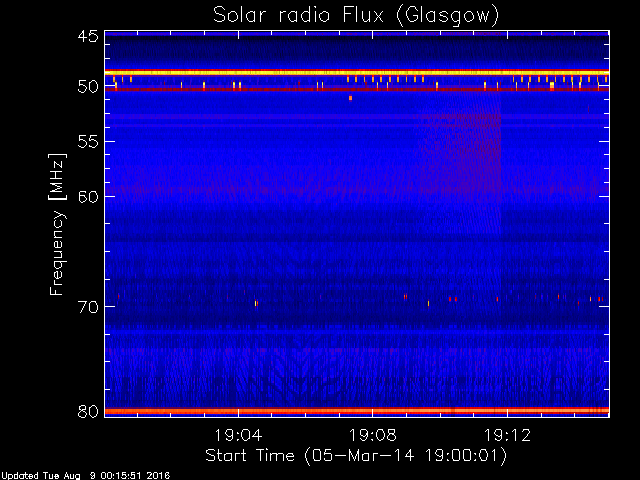Click the plot title 'Solar radio Flux (Glasgow)'
The height and width of the screenshot is (480, 640).
click(356, 16)
